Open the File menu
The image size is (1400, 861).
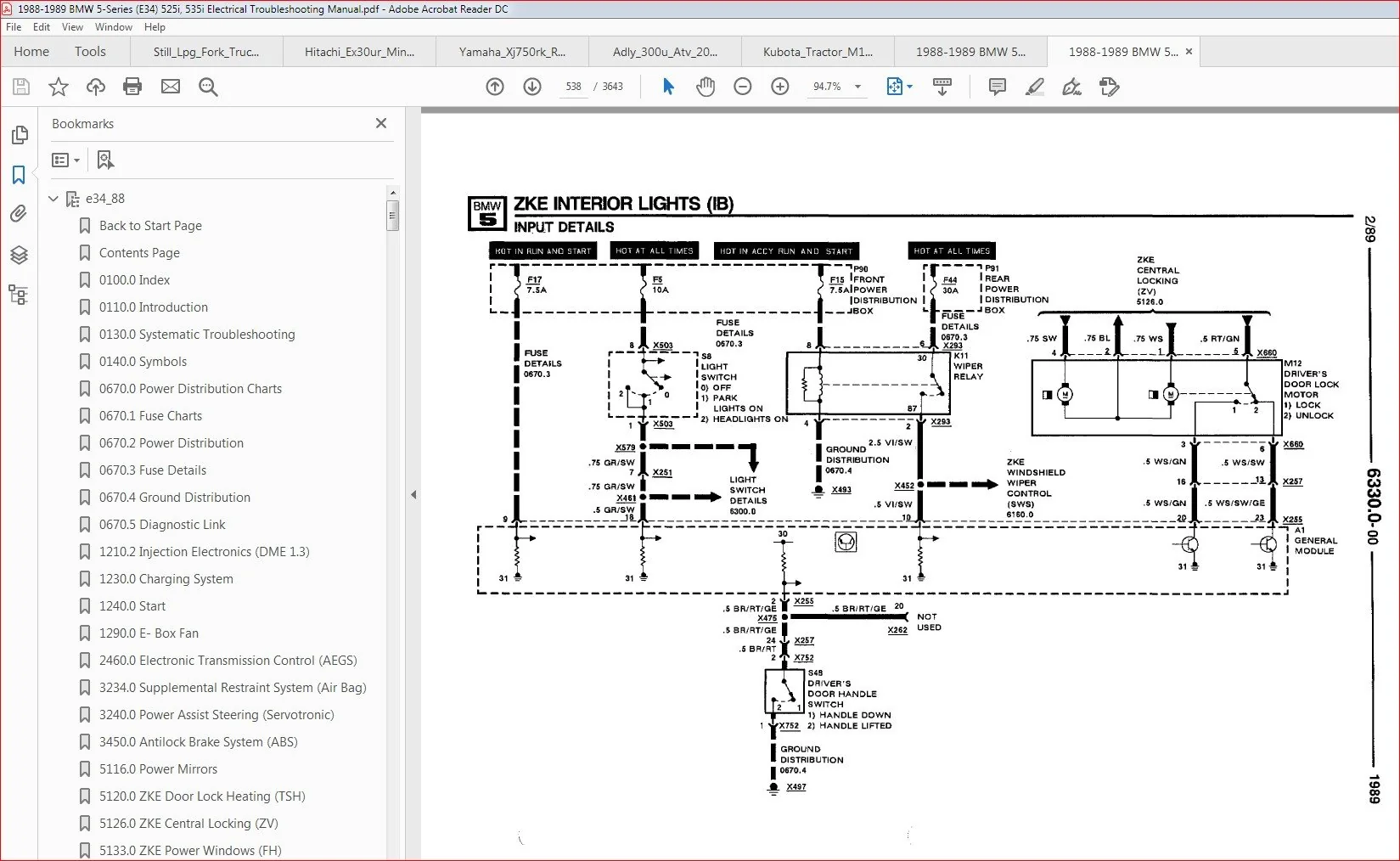click(14, 27)
